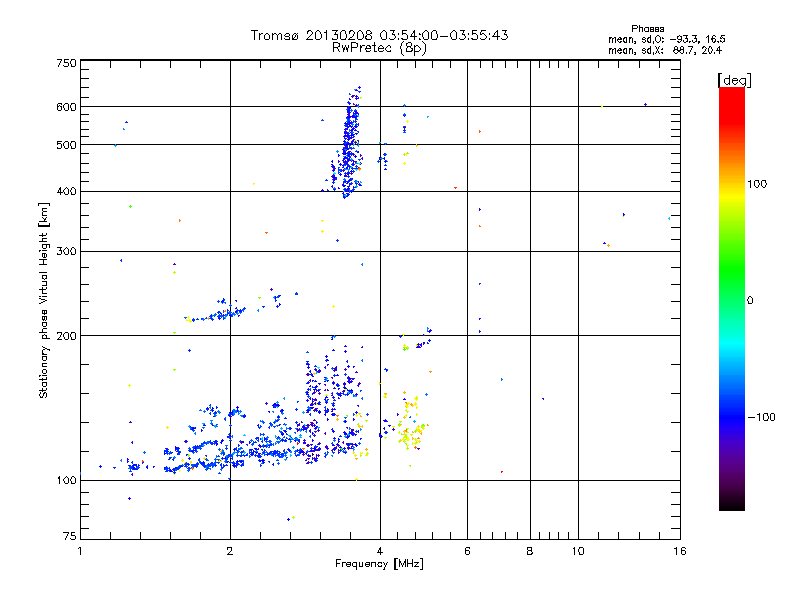Click the x-axis '4' tick label

click(x=380, y=551)
